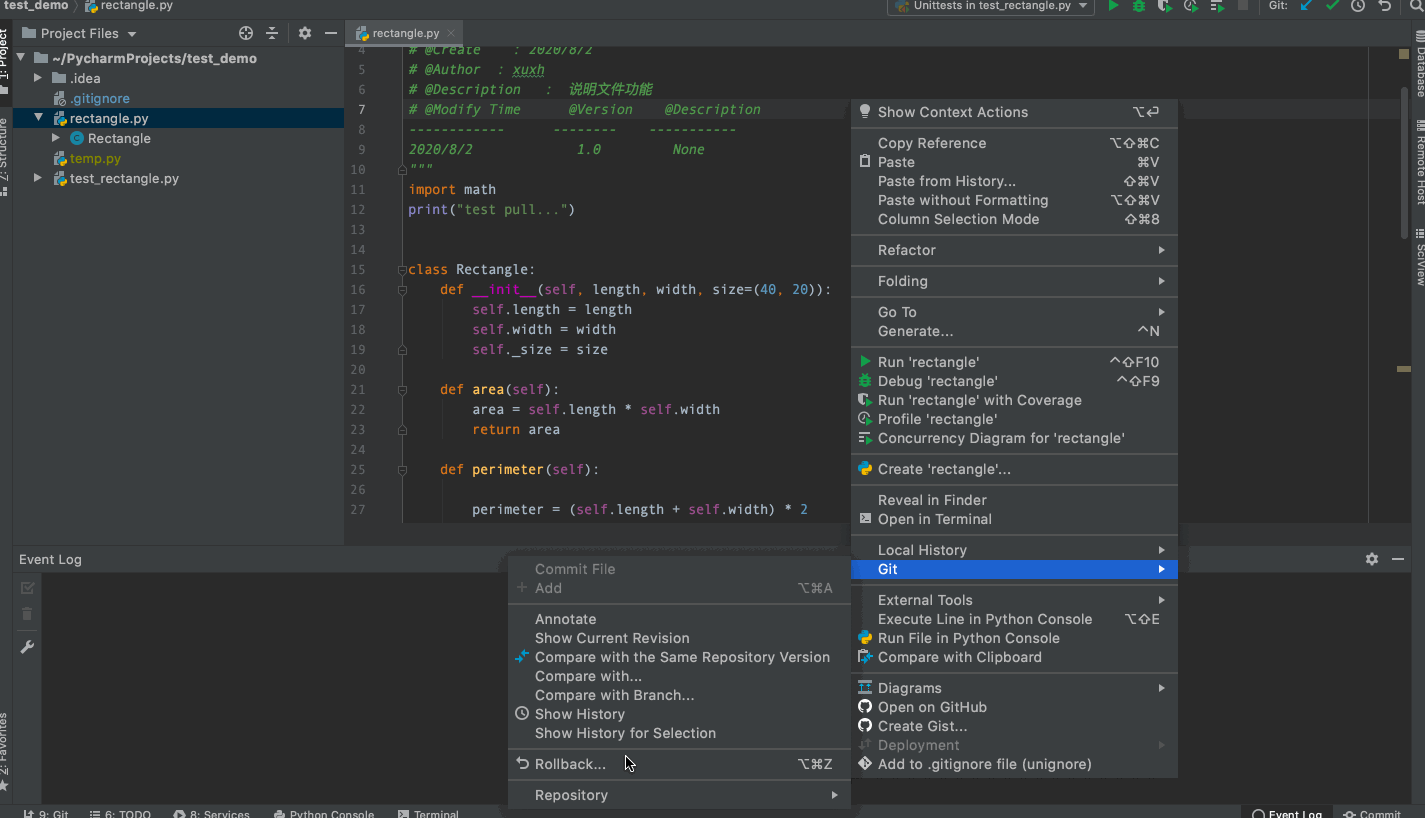Update project with the blue Git arrow
This screenshot has height=818, width=1425.
1306,6
